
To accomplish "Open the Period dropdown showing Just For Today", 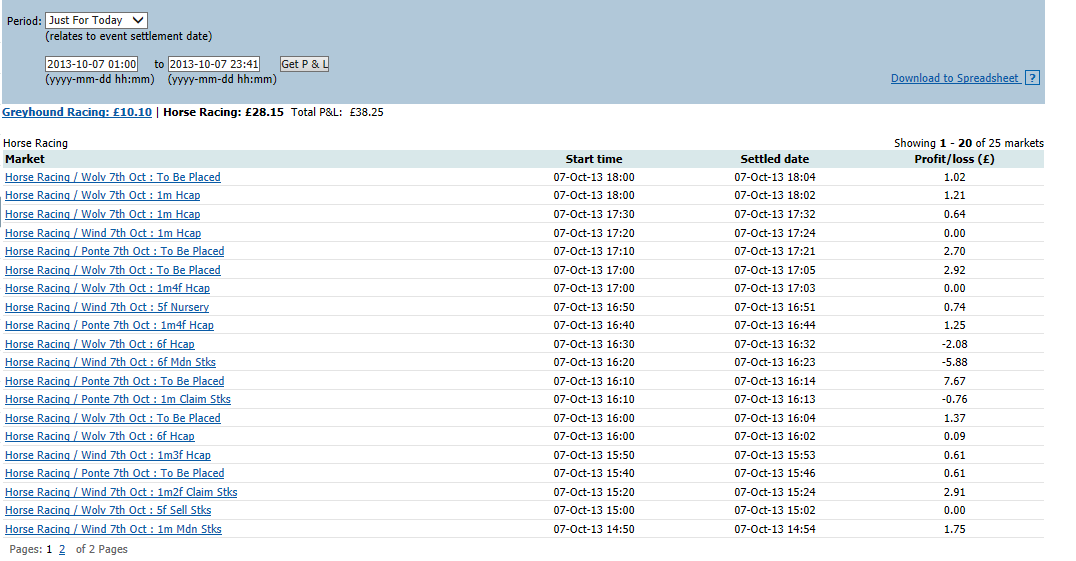I will (x=96, y=21).
